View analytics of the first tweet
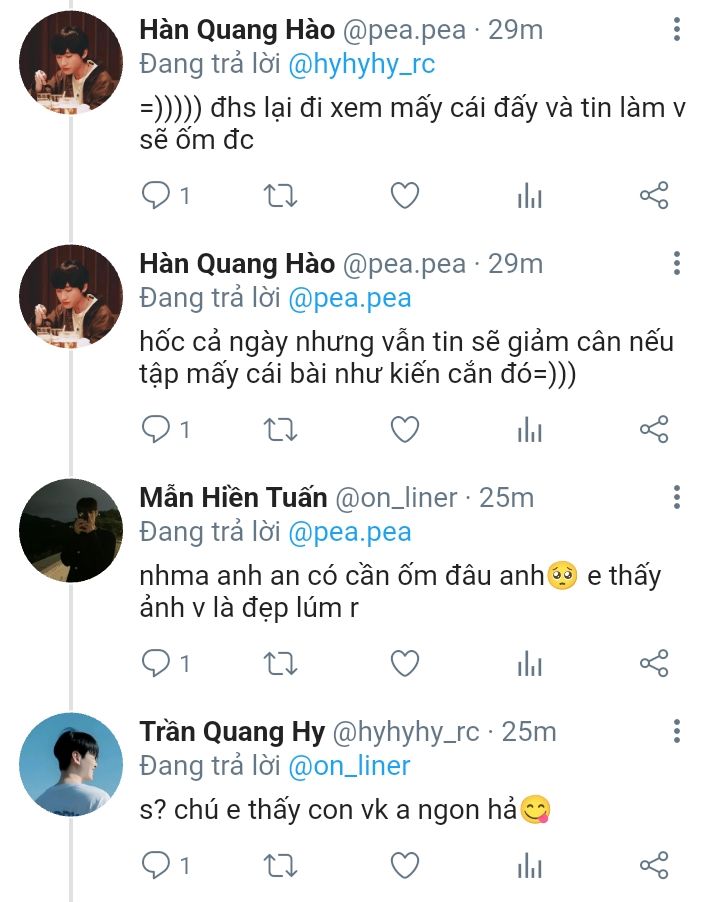Viewport: 718px width, 902px height. tap(529, 196)
